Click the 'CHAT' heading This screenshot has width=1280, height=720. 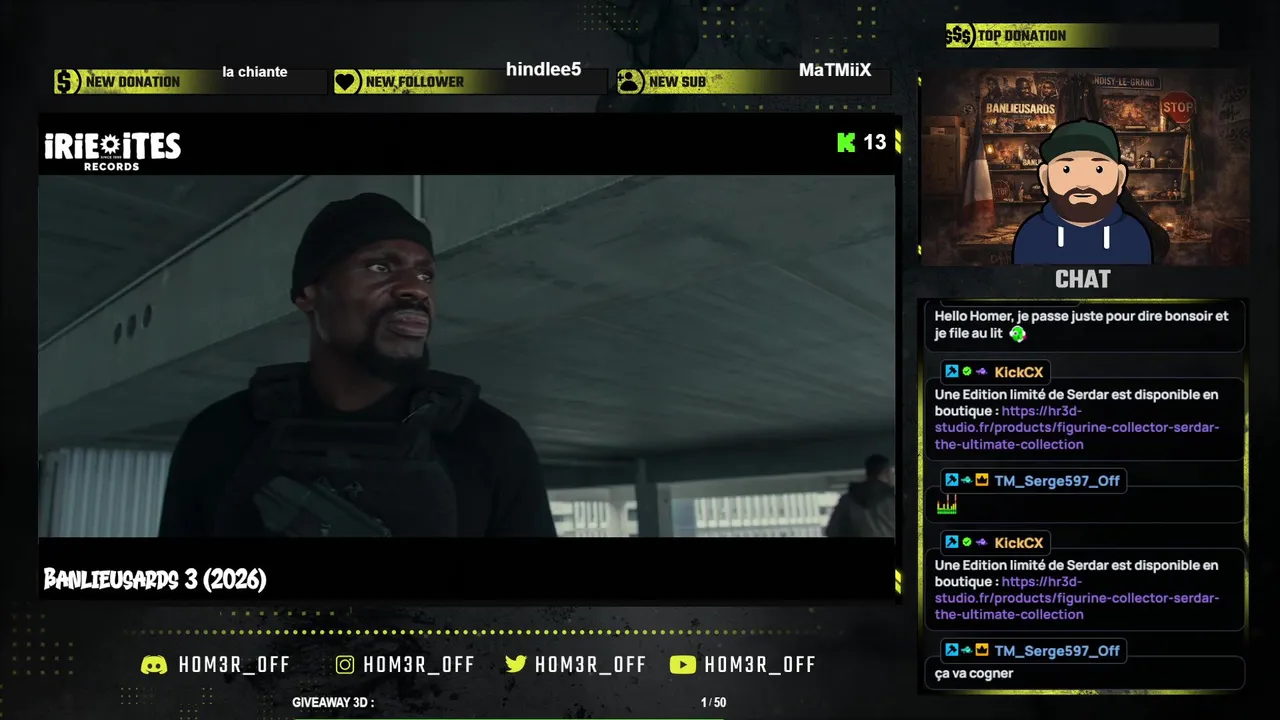pyautogui.click(x=1083, y=279)
